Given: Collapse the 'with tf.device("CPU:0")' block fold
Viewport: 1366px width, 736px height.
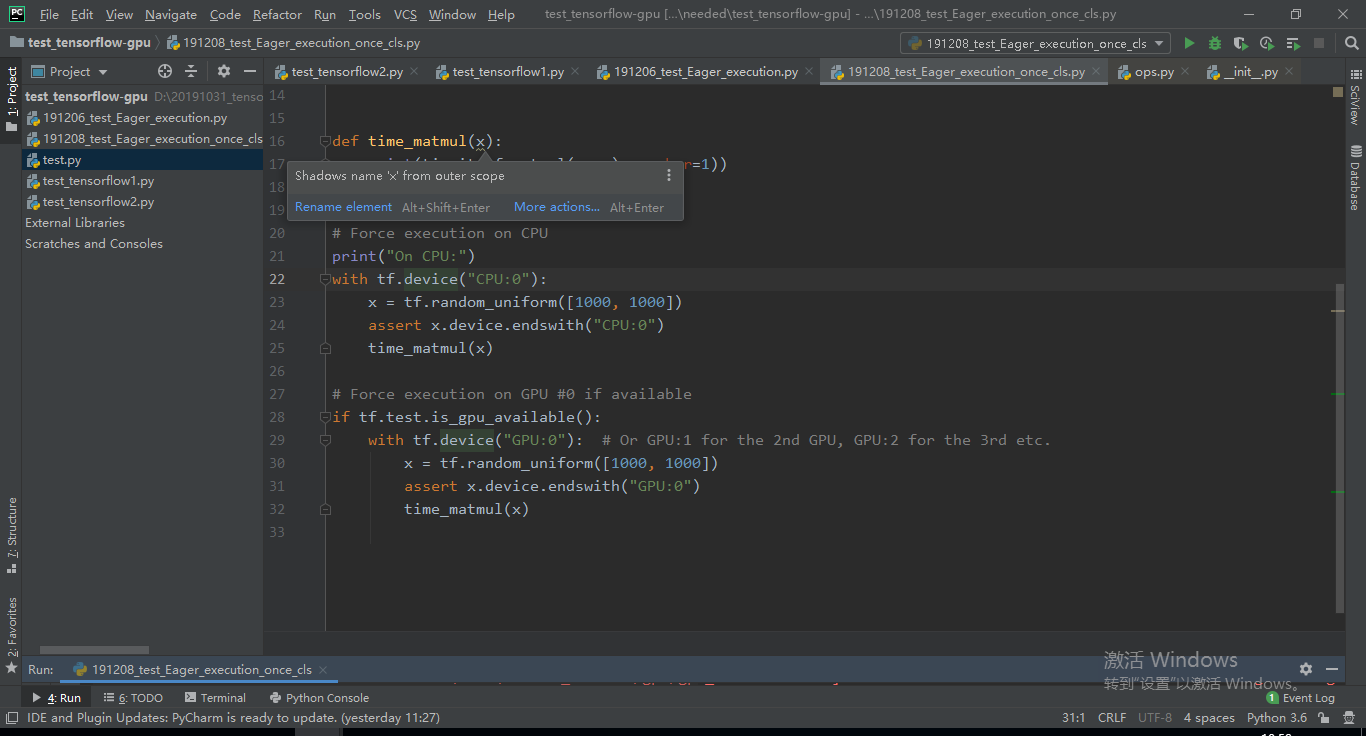Looking at the screenshot, I should [x=325, y=279].
